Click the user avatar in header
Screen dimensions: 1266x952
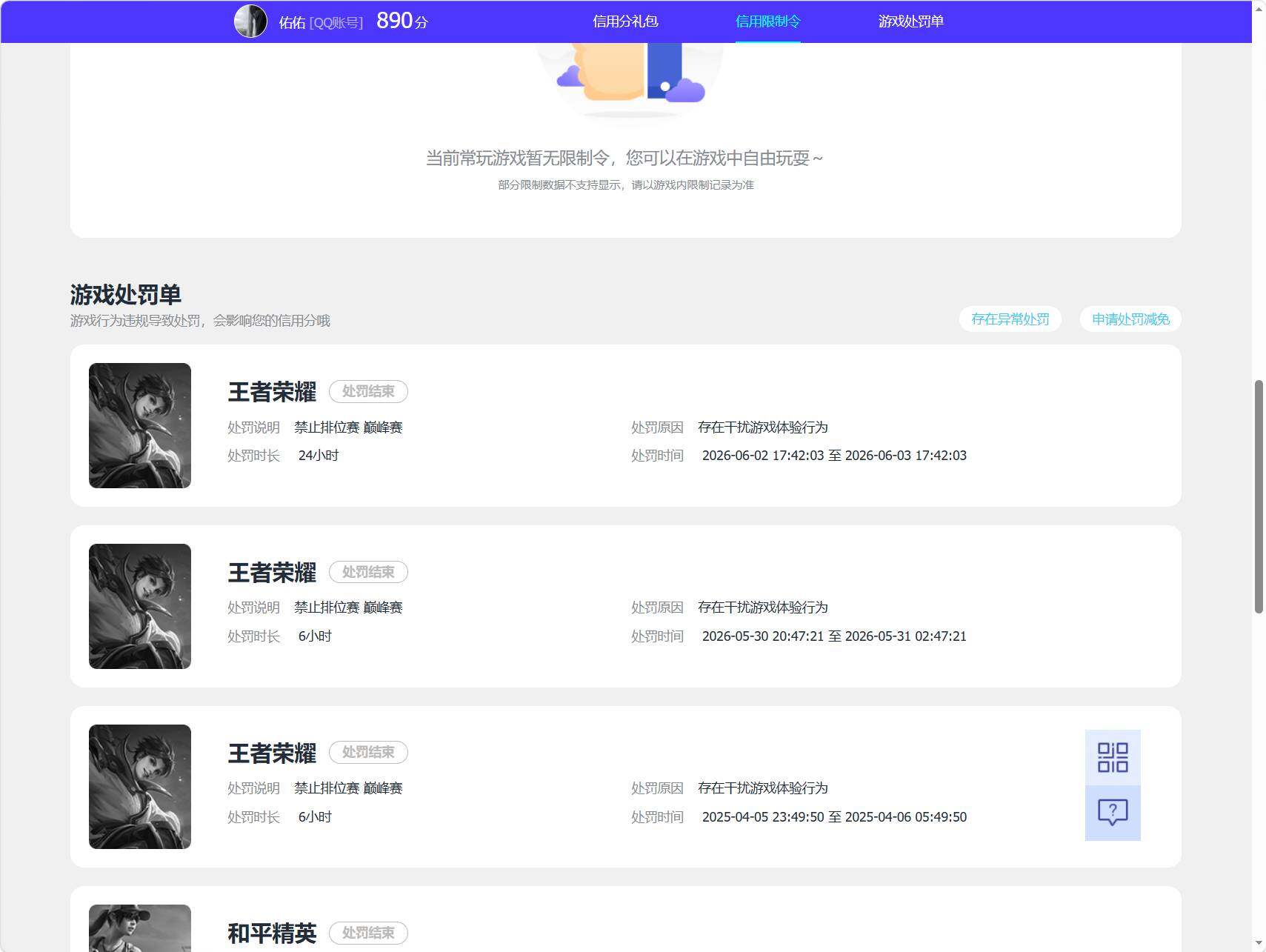pos(250,21)
